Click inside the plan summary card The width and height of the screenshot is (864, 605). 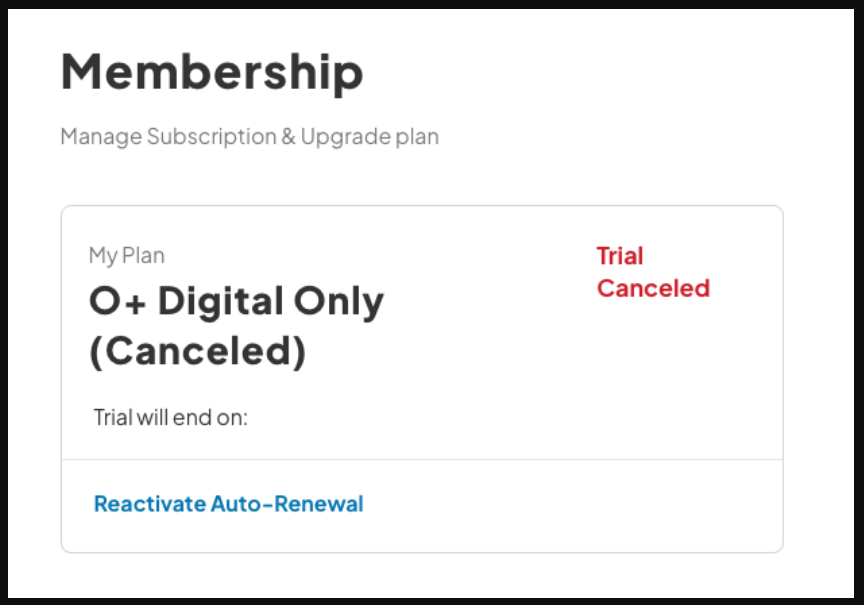pos(422,330)
